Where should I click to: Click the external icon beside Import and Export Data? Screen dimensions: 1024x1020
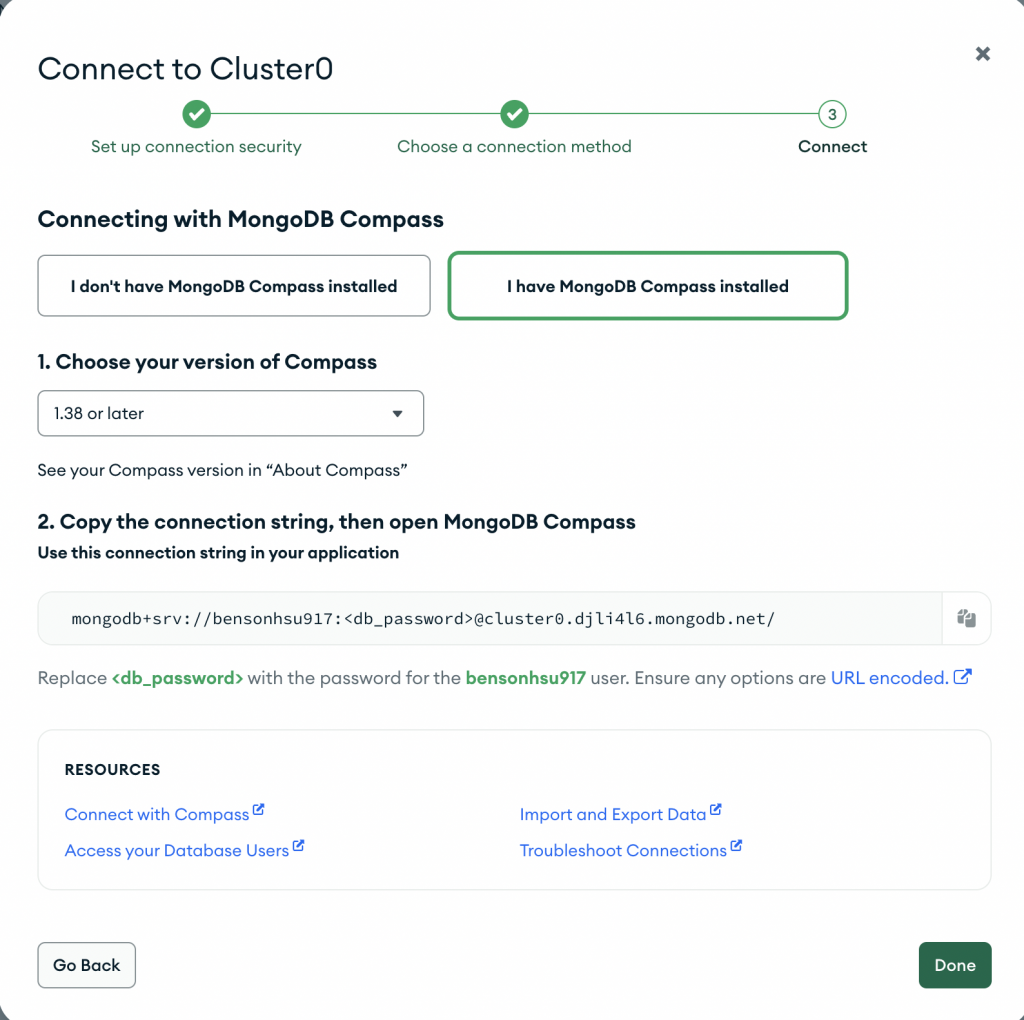coord(716,810)
